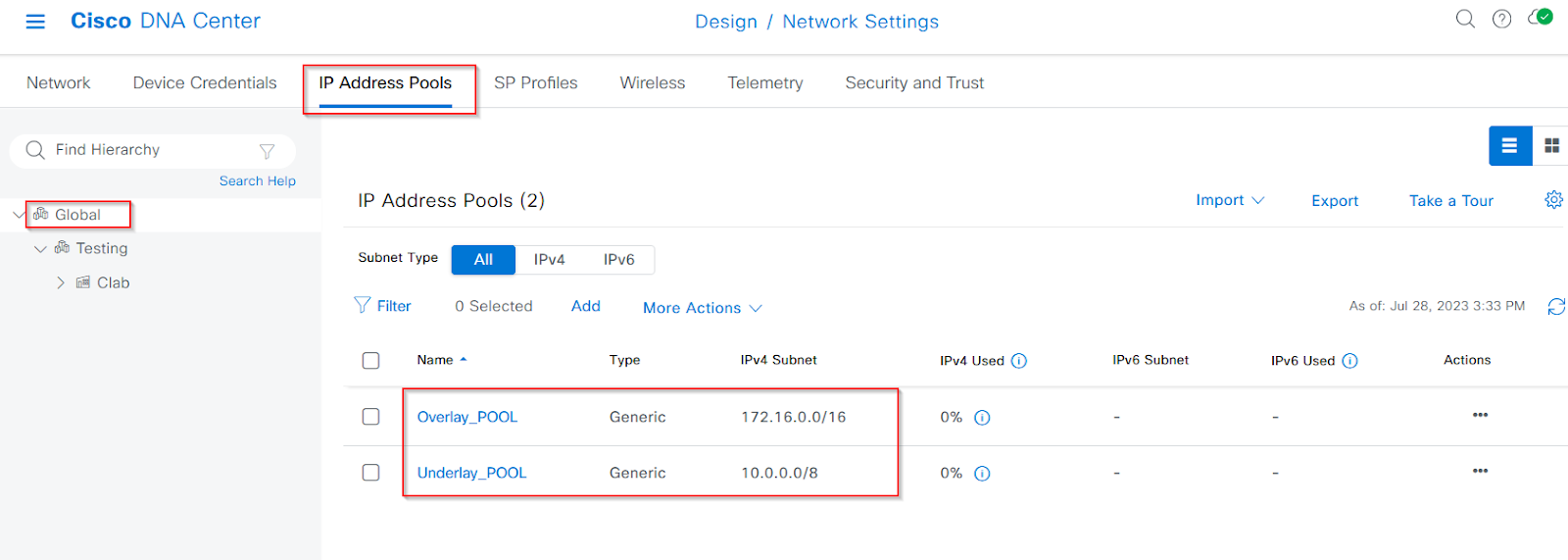Sort by Name column arrow
Screen dimensions: 1568x560
(x=464, y=360)
